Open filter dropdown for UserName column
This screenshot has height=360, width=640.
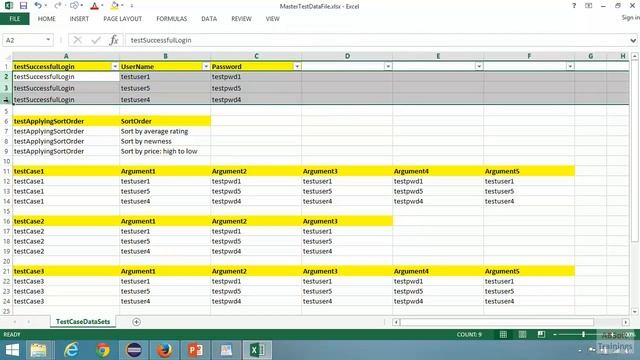(x=206, y=67)
